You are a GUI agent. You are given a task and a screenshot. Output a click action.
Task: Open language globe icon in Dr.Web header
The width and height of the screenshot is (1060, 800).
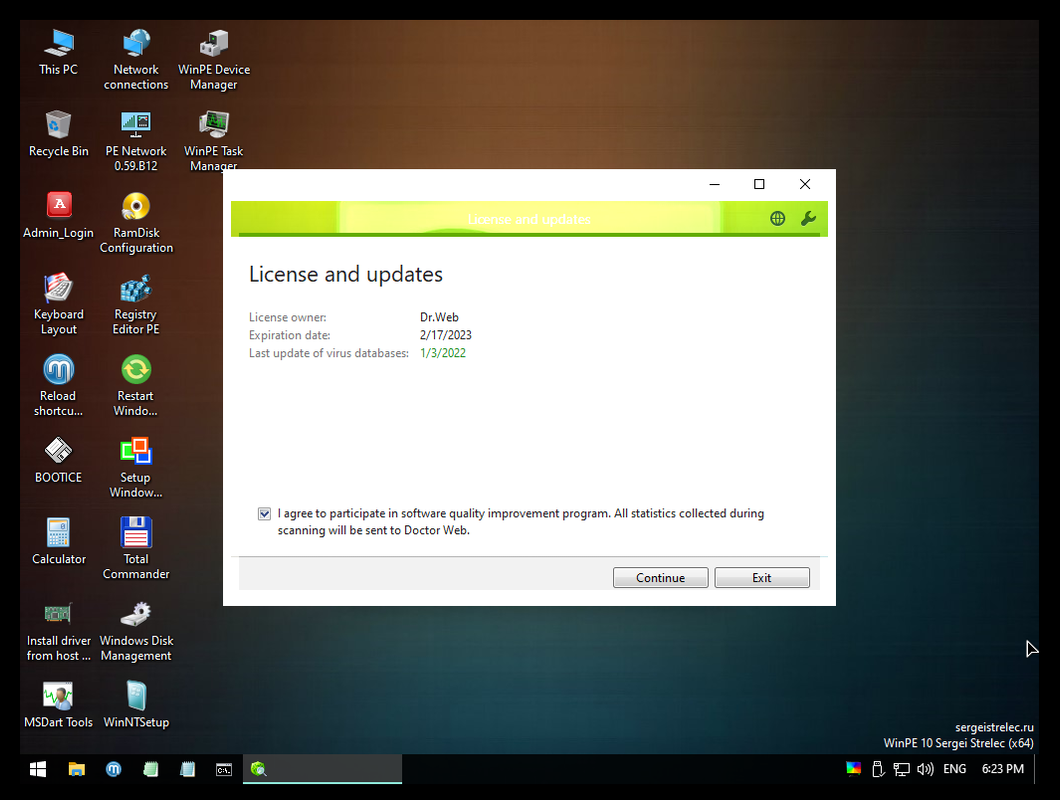pyautogui.click(x=777, y=218)
